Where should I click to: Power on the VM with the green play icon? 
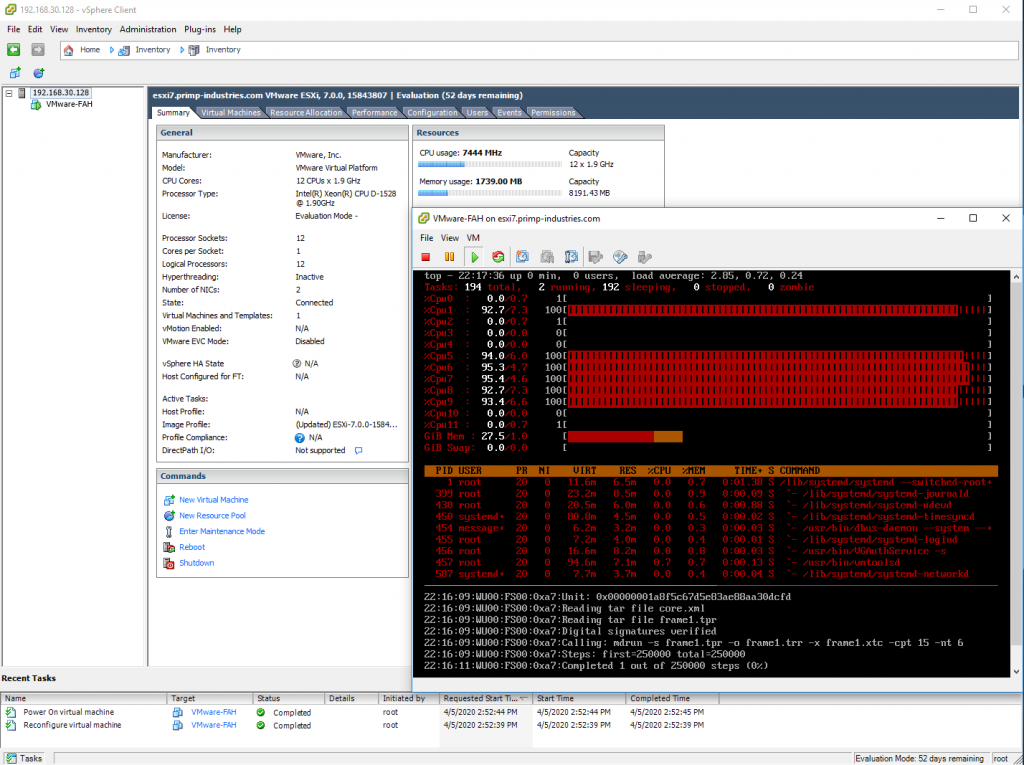point(473,257)
